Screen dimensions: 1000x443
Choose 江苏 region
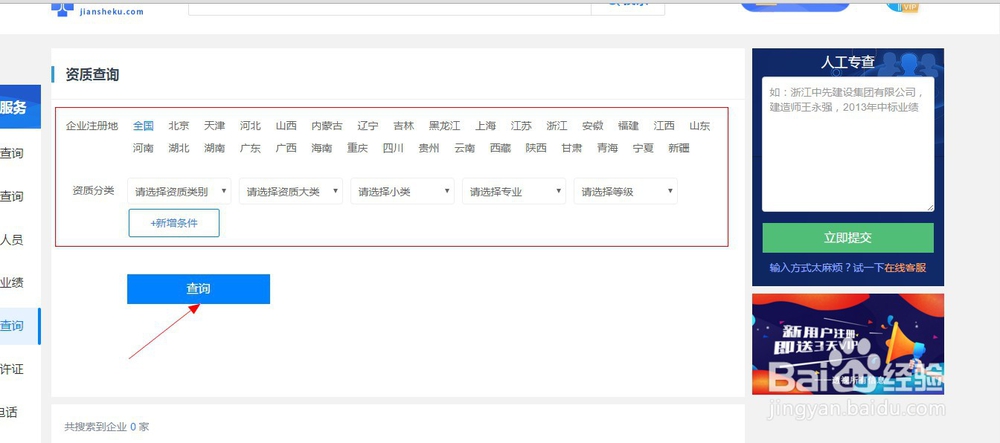pos(521,126)
